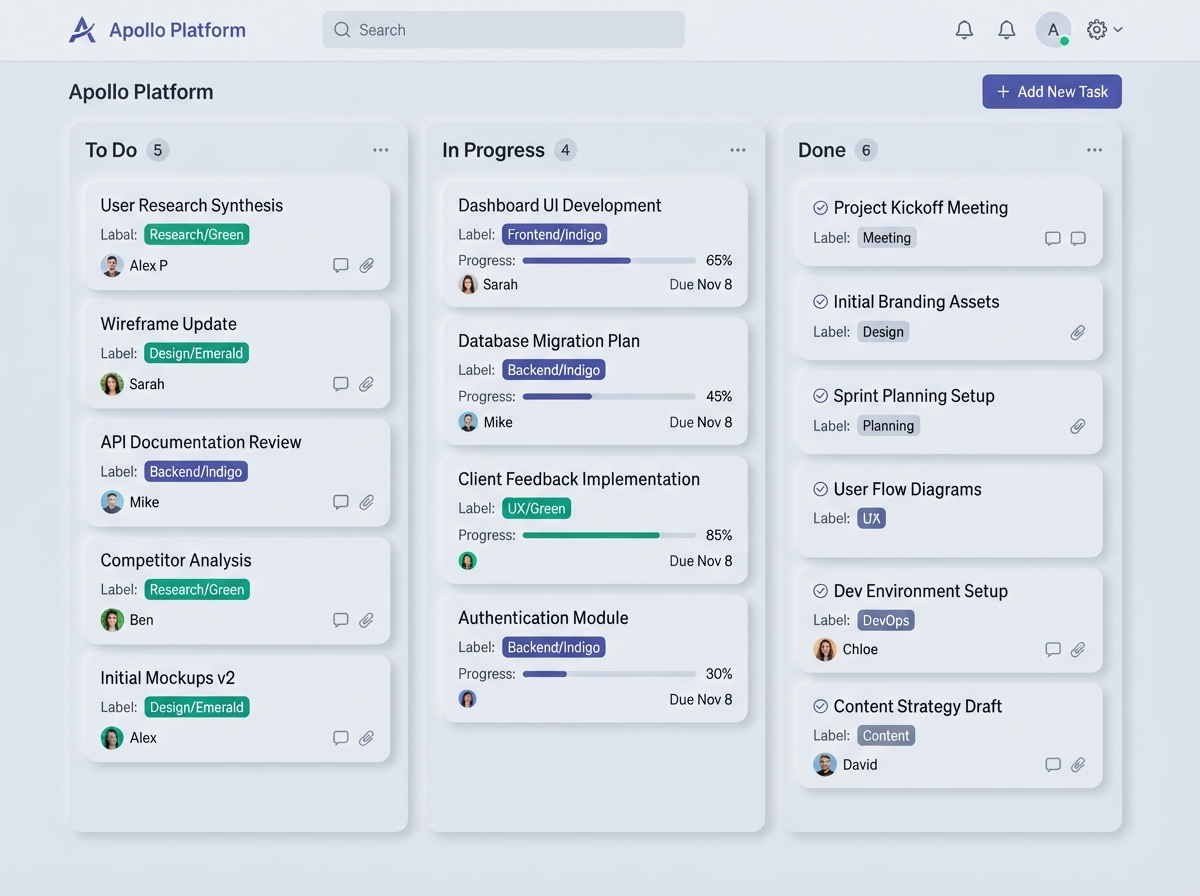The height and width of the screenshot is (896, 1200).
Task: Open In Progress column three-dot menu
Action: (x=738, y=150)
